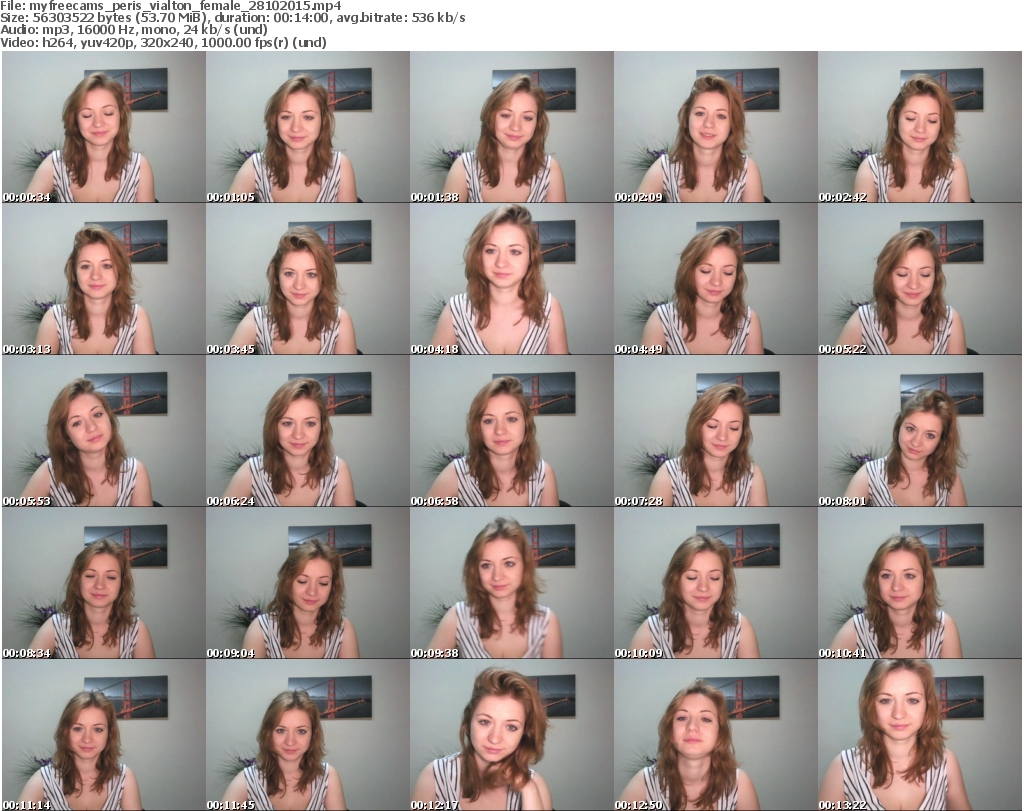The image size is (1024, 811).
Task: Click the Size and duration info line
Action: click(232, 18)
